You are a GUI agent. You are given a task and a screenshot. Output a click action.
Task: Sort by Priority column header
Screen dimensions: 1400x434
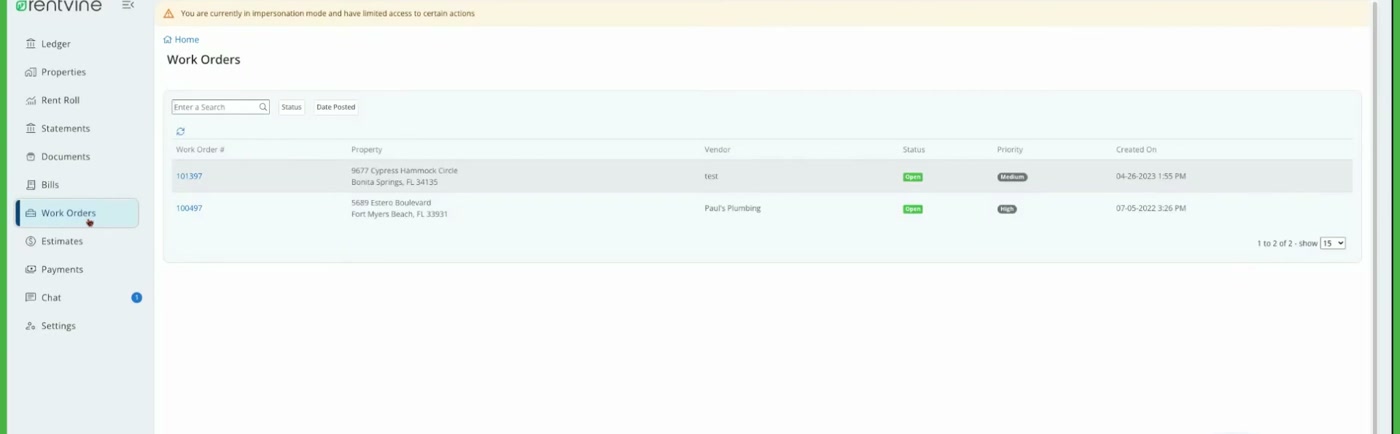pyautogui.click(x=1010, y=150)
